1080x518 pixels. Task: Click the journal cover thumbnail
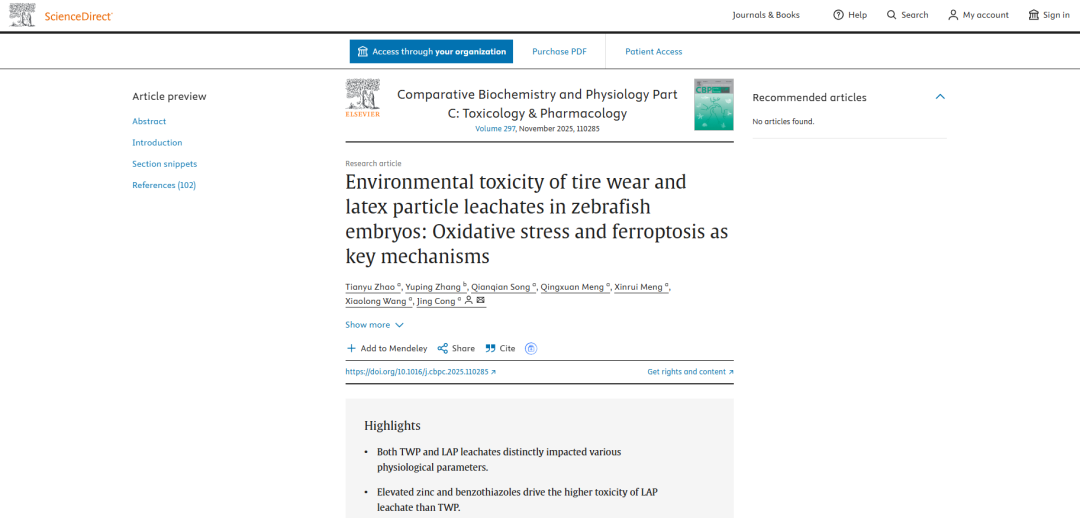[713, 104]
